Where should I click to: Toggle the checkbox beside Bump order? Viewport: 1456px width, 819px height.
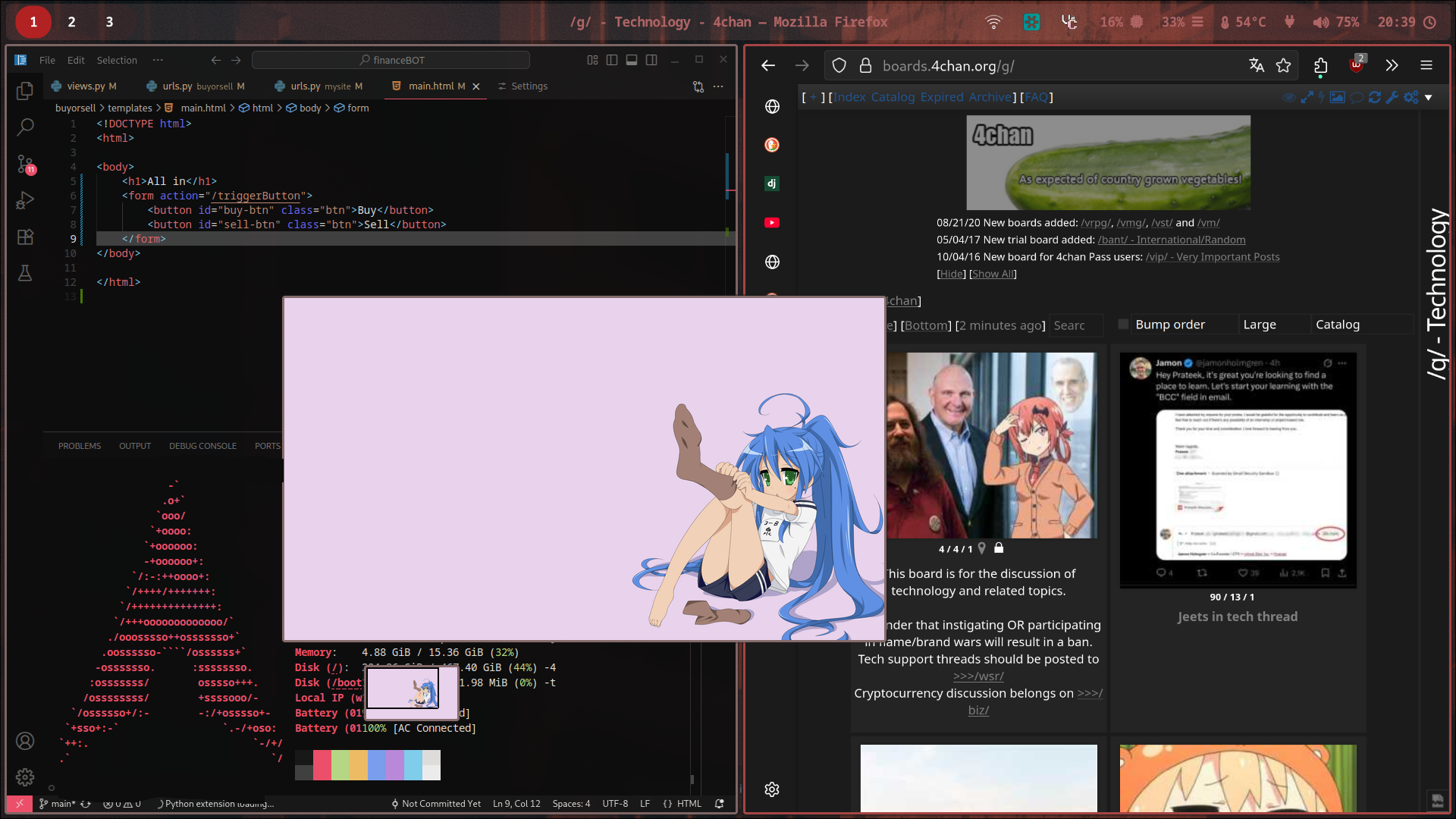point(1124,325)
